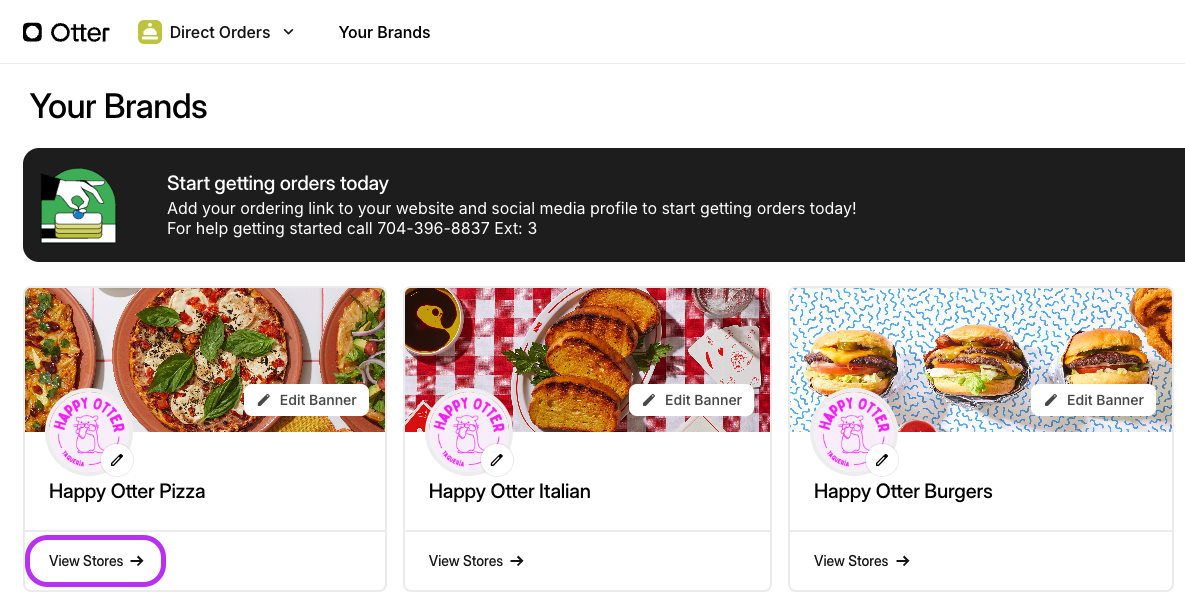Edit the Happy Otter Pizza logo
The image size is (1185, 600).
(117, 460)
